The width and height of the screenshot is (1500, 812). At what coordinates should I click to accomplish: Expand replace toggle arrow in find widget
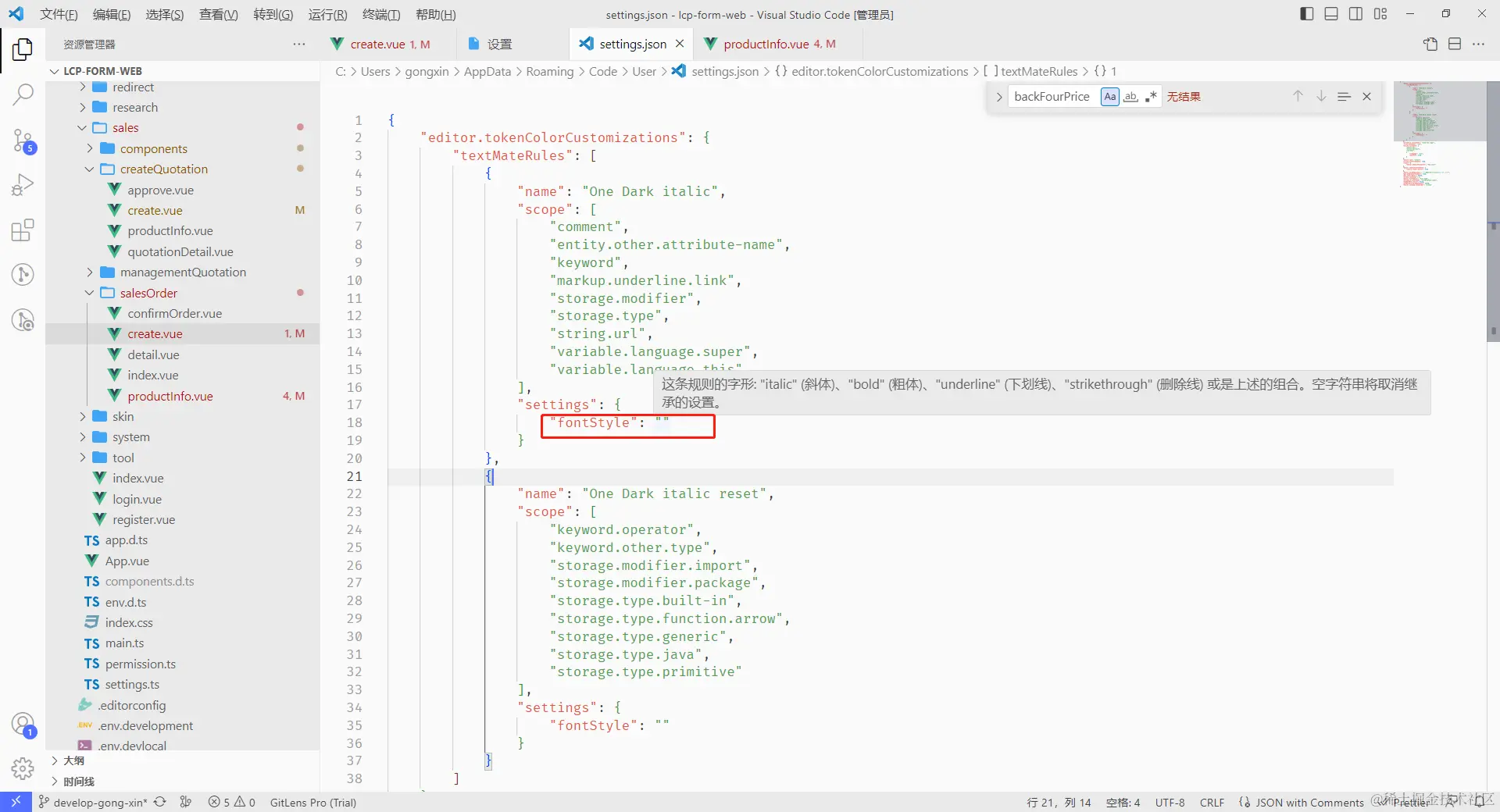pyautogui.click(x=998, y=97)
